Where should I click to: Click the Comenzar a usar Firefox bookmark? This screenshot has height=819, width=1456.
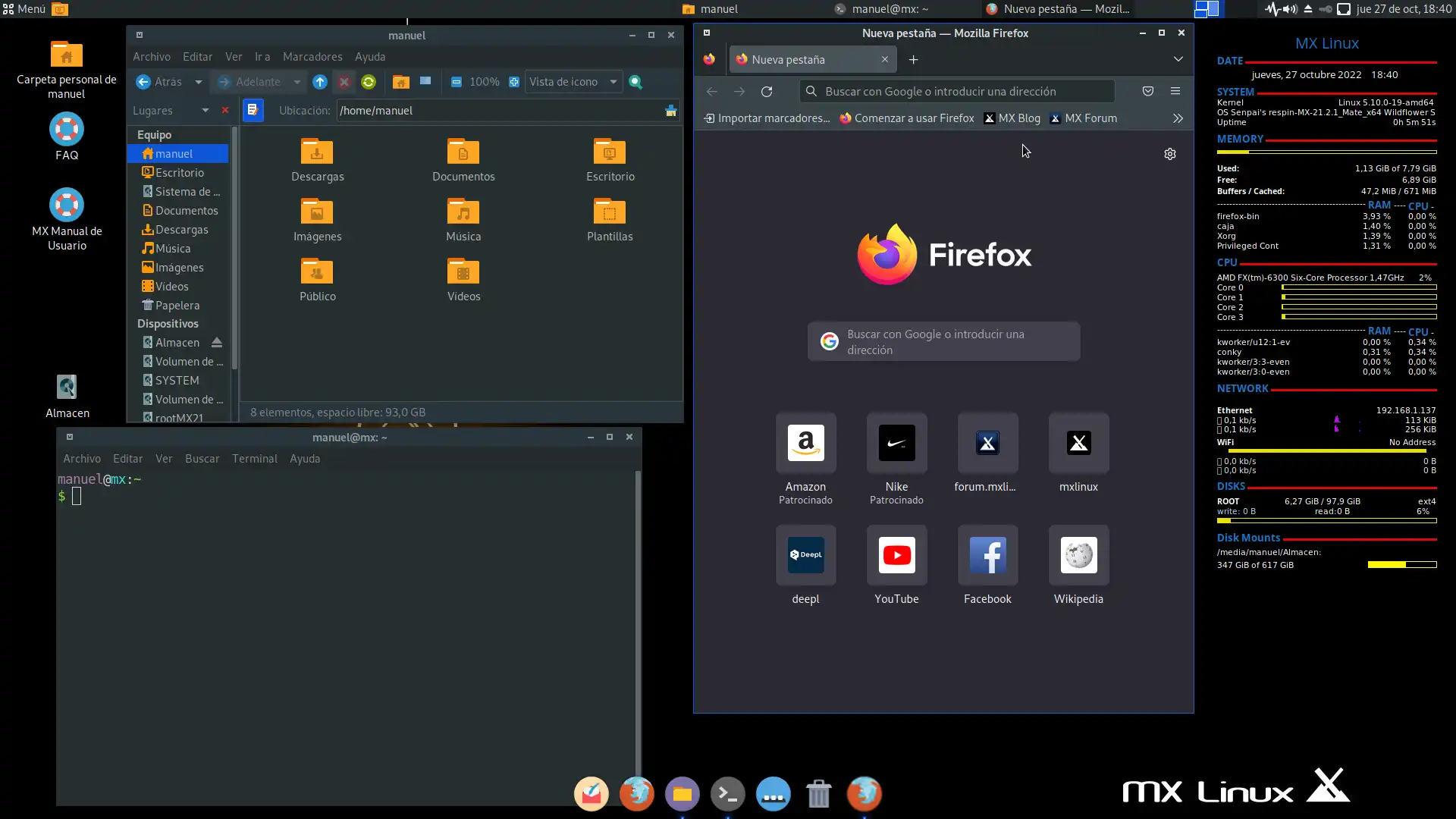point(907,118)
